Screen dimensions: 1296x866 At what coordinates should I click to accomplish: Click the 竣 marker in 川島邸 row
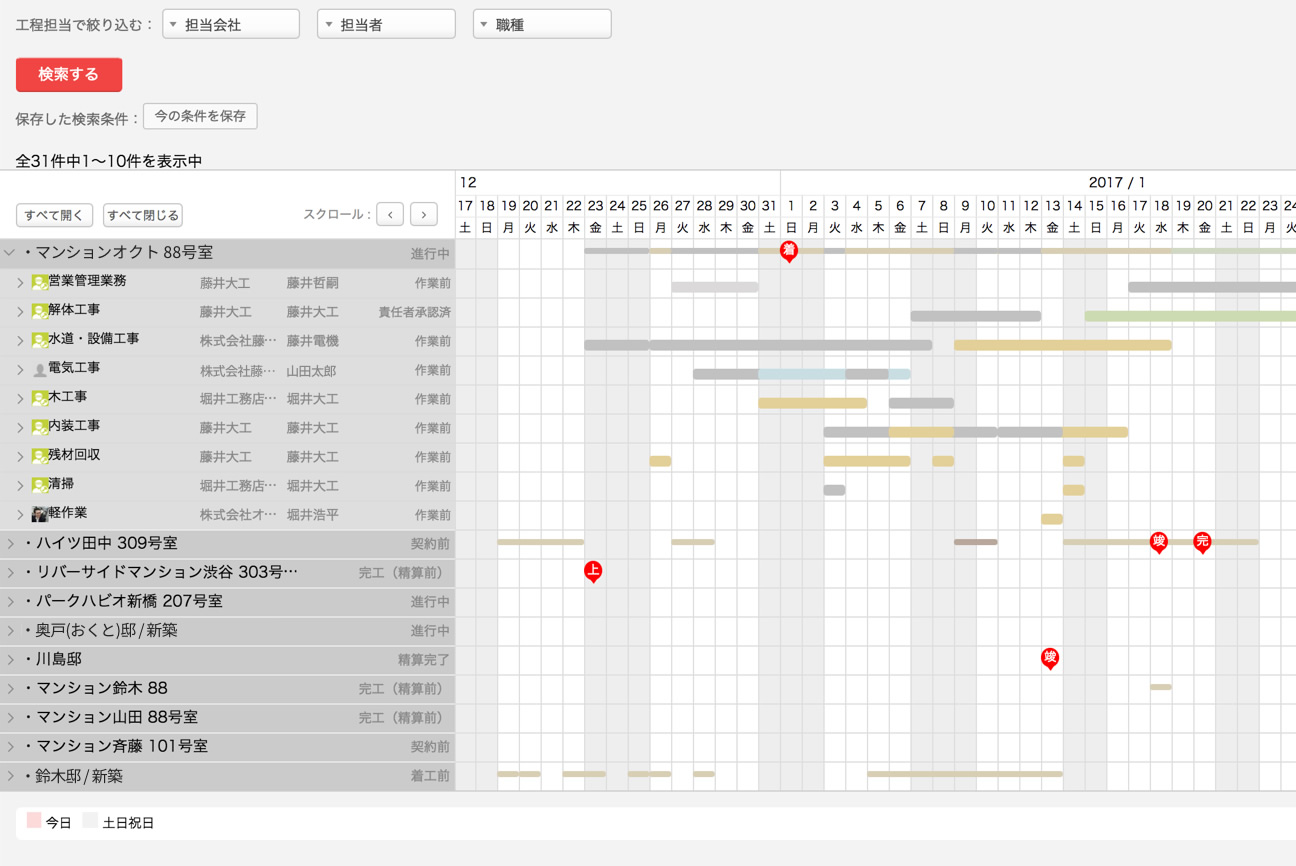coord(1050,657)
